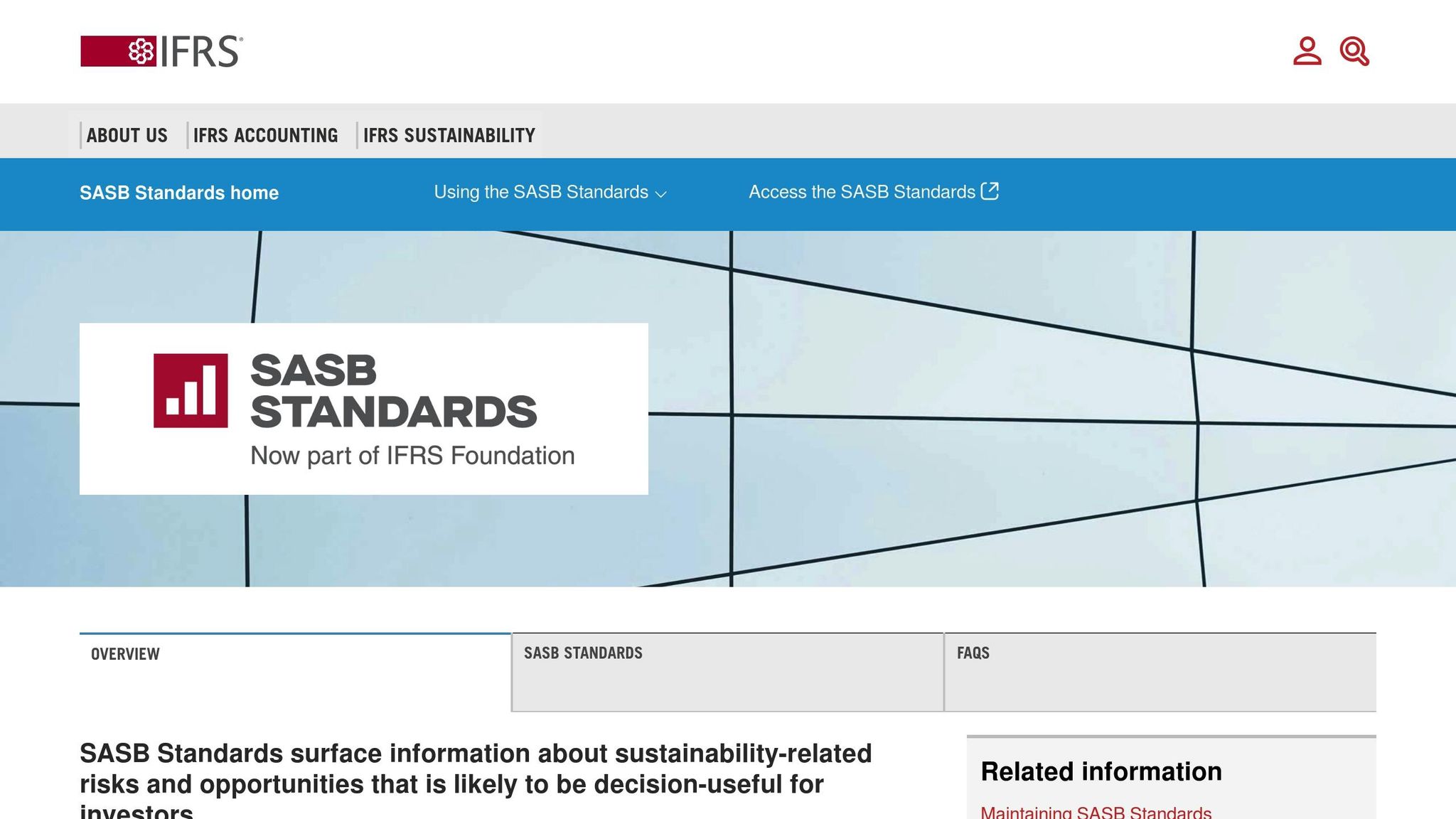
Task: Select the OVERVIEW tab
Action: click(125, 654)
